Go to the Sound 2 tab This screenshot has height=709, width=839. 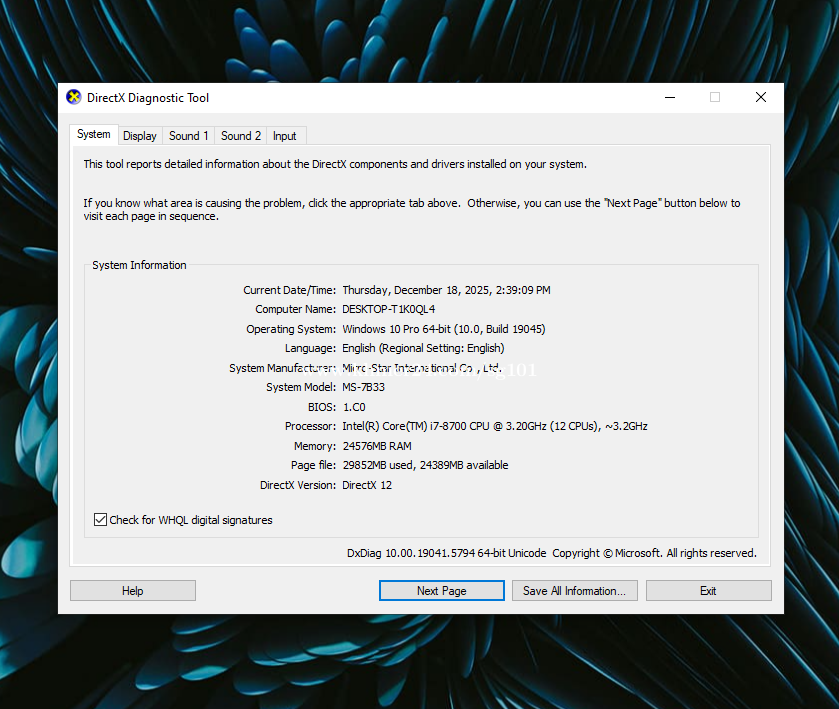[x=241, y=136]
